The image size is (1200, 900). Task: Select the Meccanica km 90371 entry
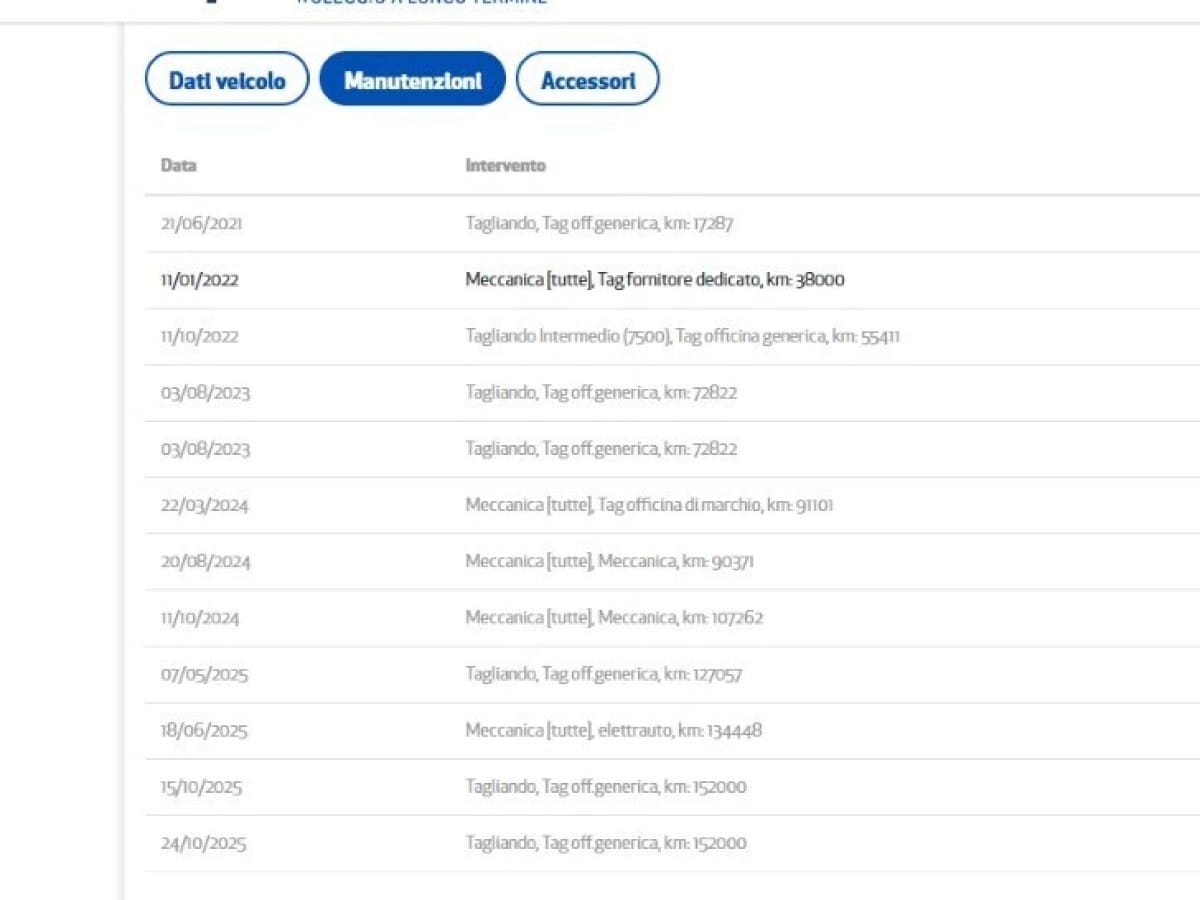(x=609, y=562)
